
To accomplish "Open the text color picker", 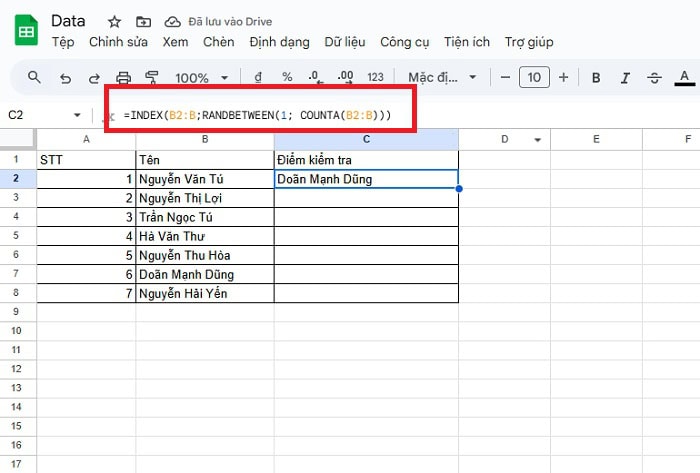I will [686, 77].
